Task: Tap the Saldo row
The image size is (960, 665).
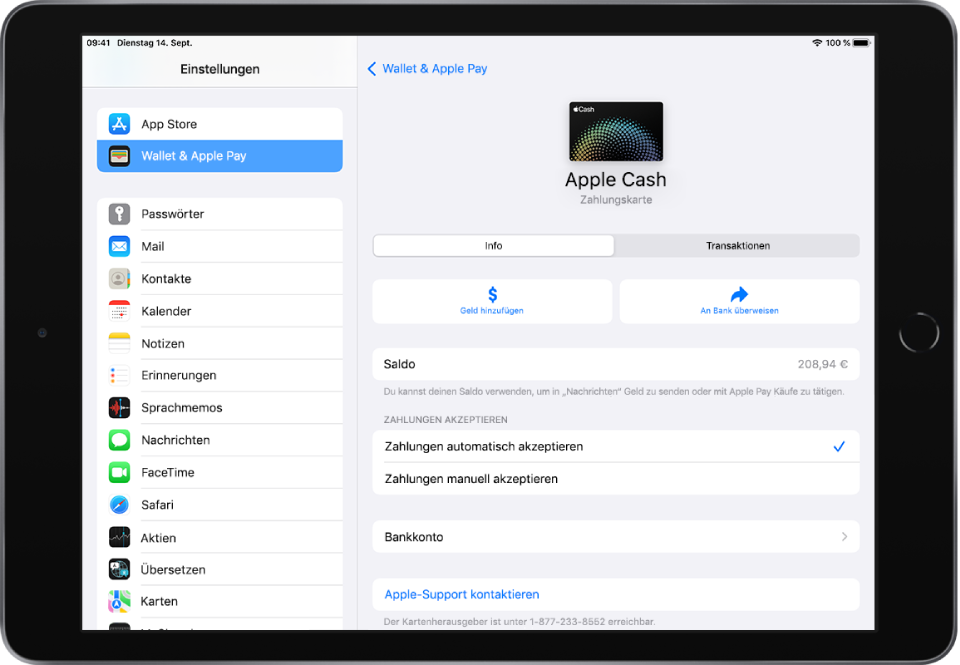Action: point(616,364)
